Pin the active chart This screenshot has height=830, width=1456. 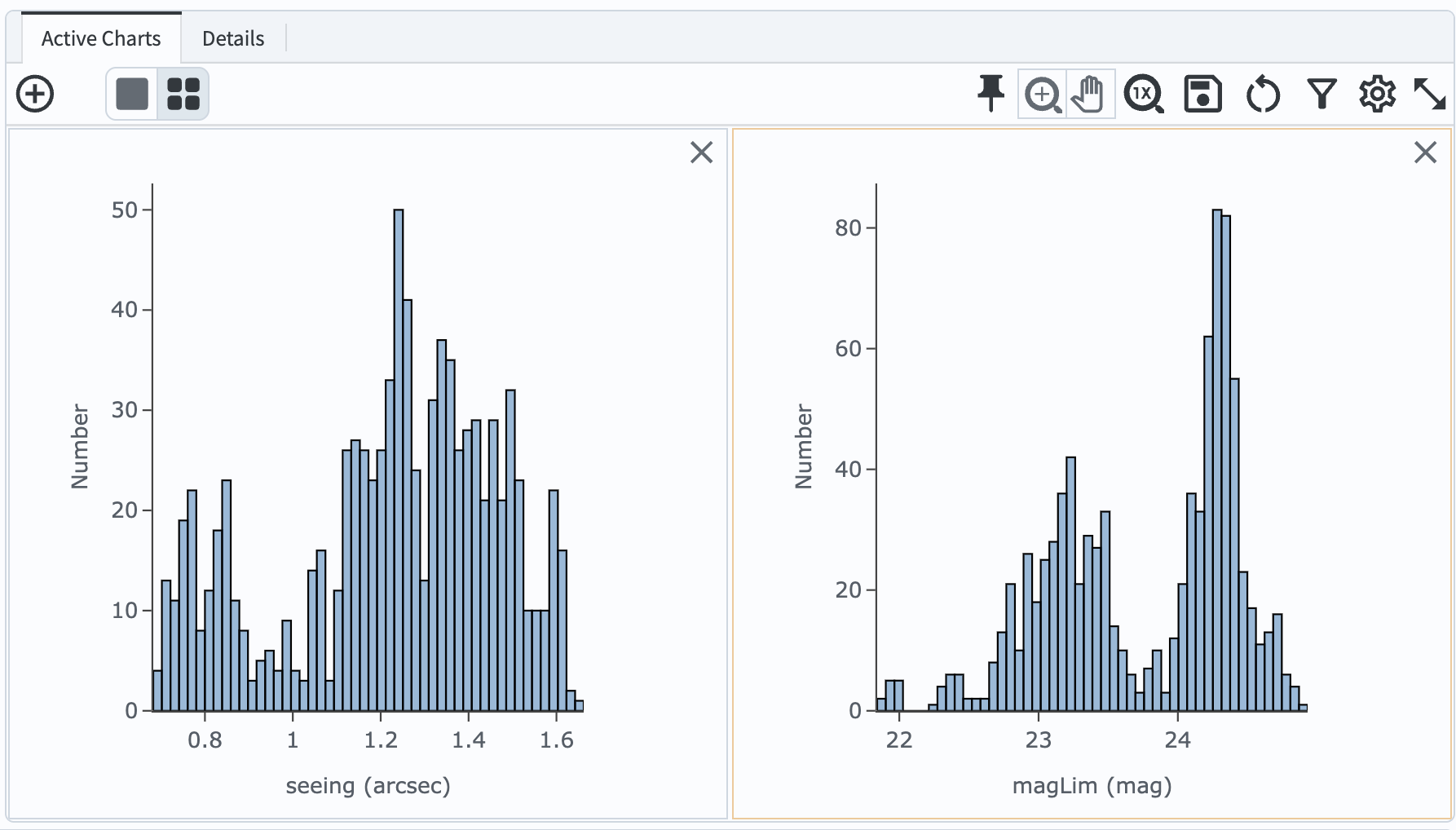pos(989,94)
